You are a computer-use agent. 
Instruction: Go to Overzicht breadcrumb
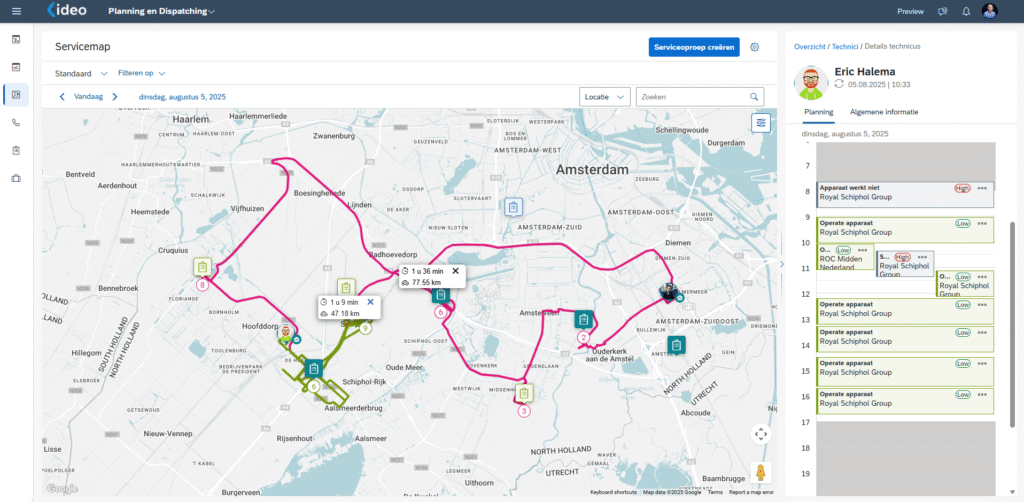(x=810, y=47)
